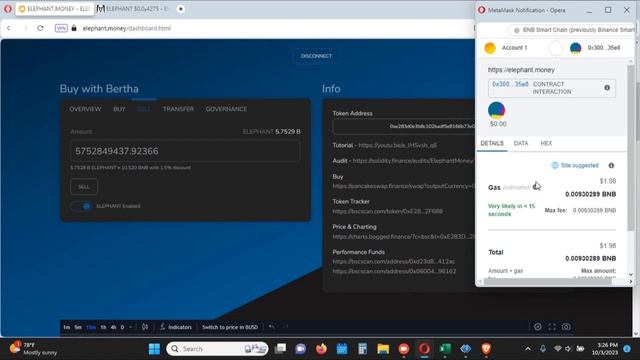
Task: Open Excel from the taskbar
Action: [x=445, y=349]
